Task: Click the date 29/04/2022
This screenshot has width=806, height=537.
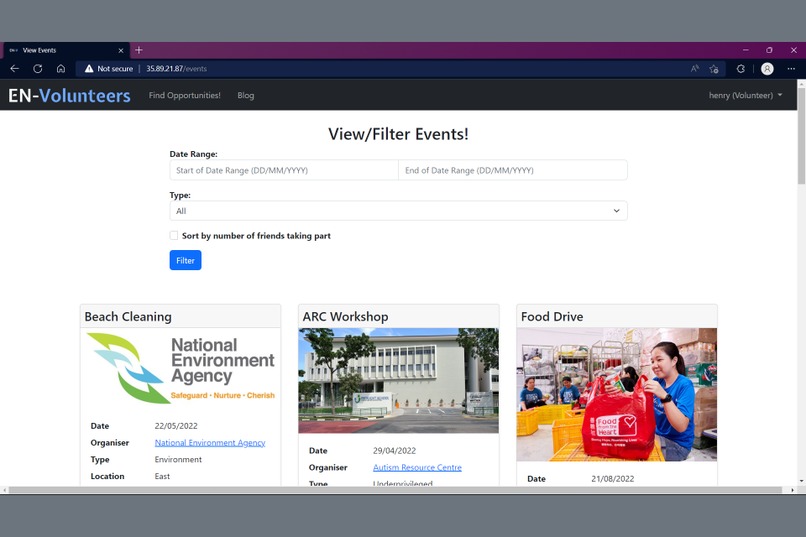Action: [x=394, y=451]
